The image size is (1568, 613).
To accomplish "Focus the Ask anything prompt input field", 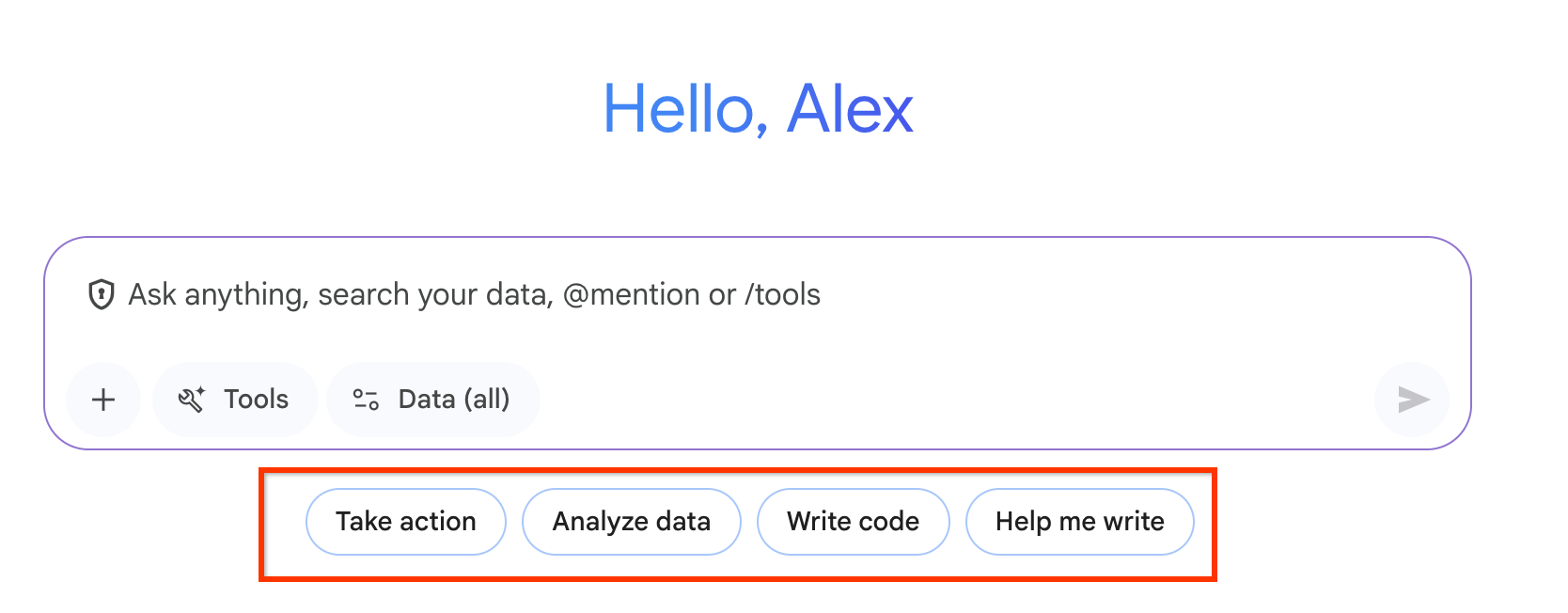I will pos(752,320).
